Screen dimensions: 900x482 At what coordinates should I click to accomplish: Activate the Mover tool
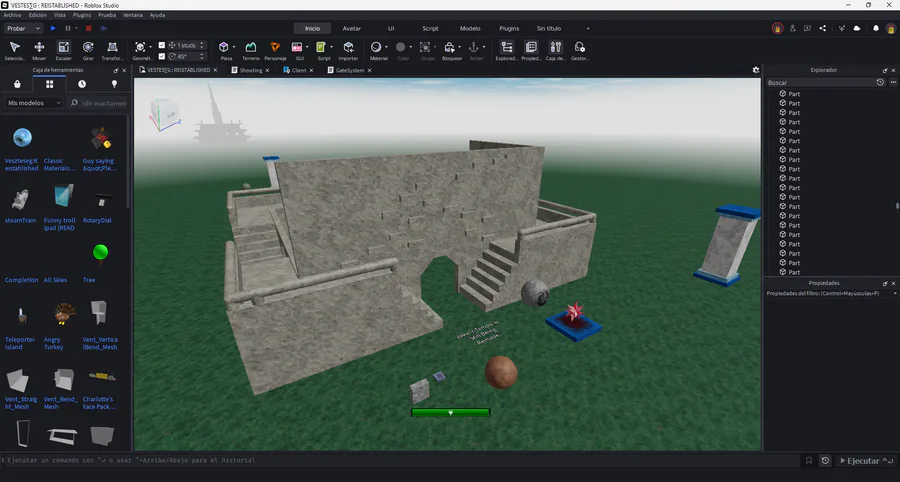point(39,50)
